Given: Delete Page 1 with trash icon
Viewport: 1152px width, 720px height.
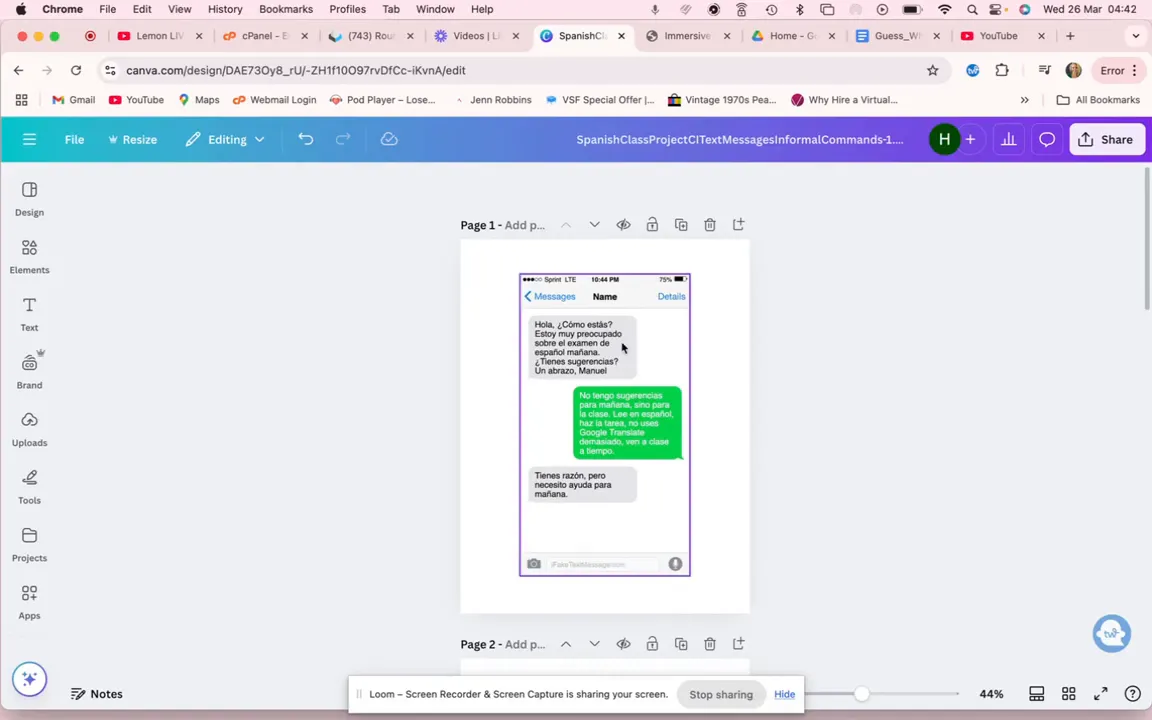Looking at the screenshot, I should (x=710, y=225).
